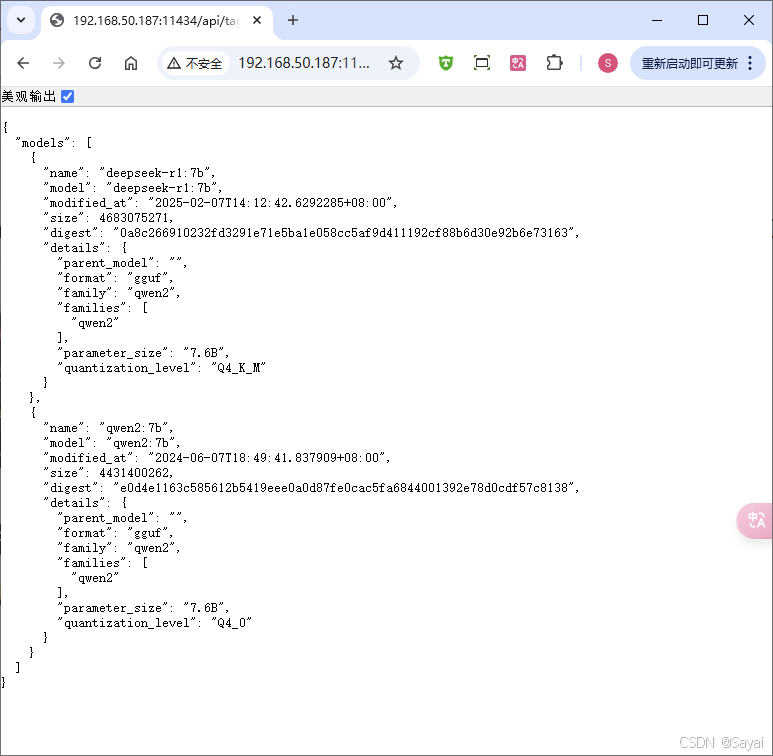Go forward to next page
Viewport: 773px width, 756px height.
tap(59, 63)
